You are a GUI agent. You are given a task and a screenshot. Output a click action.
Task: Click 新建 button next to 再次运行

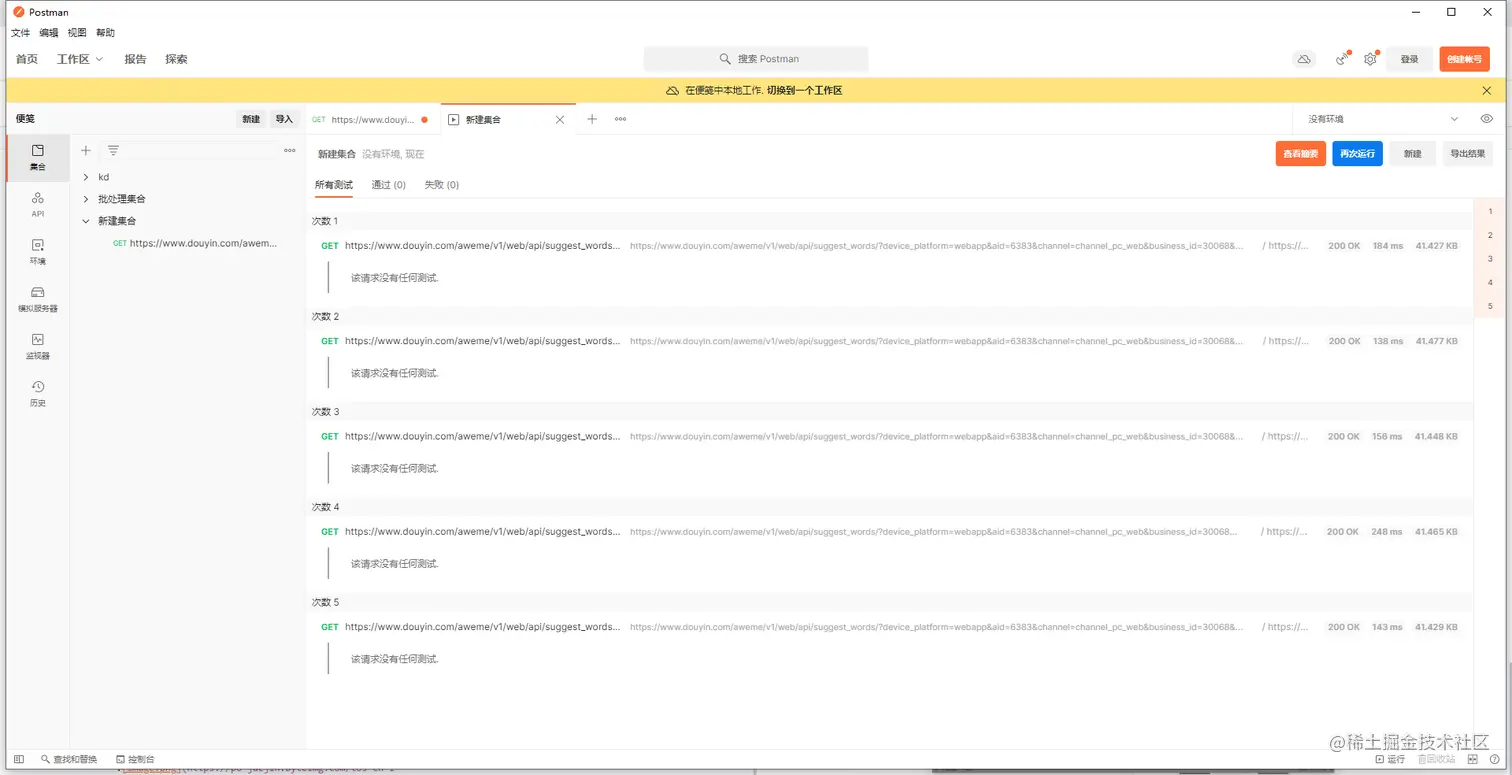coord(1412,154)
